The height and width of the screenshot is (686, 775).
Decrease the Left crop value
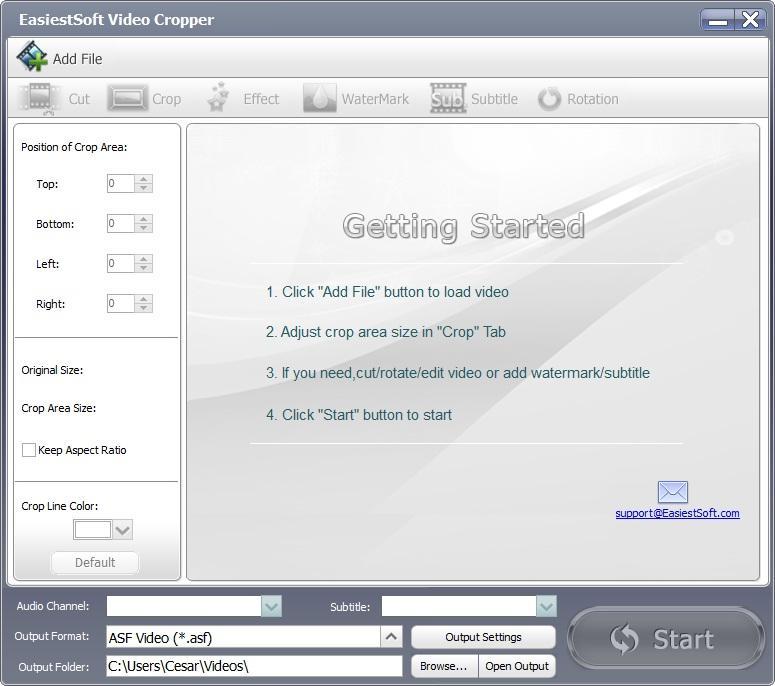coord(143,268)
